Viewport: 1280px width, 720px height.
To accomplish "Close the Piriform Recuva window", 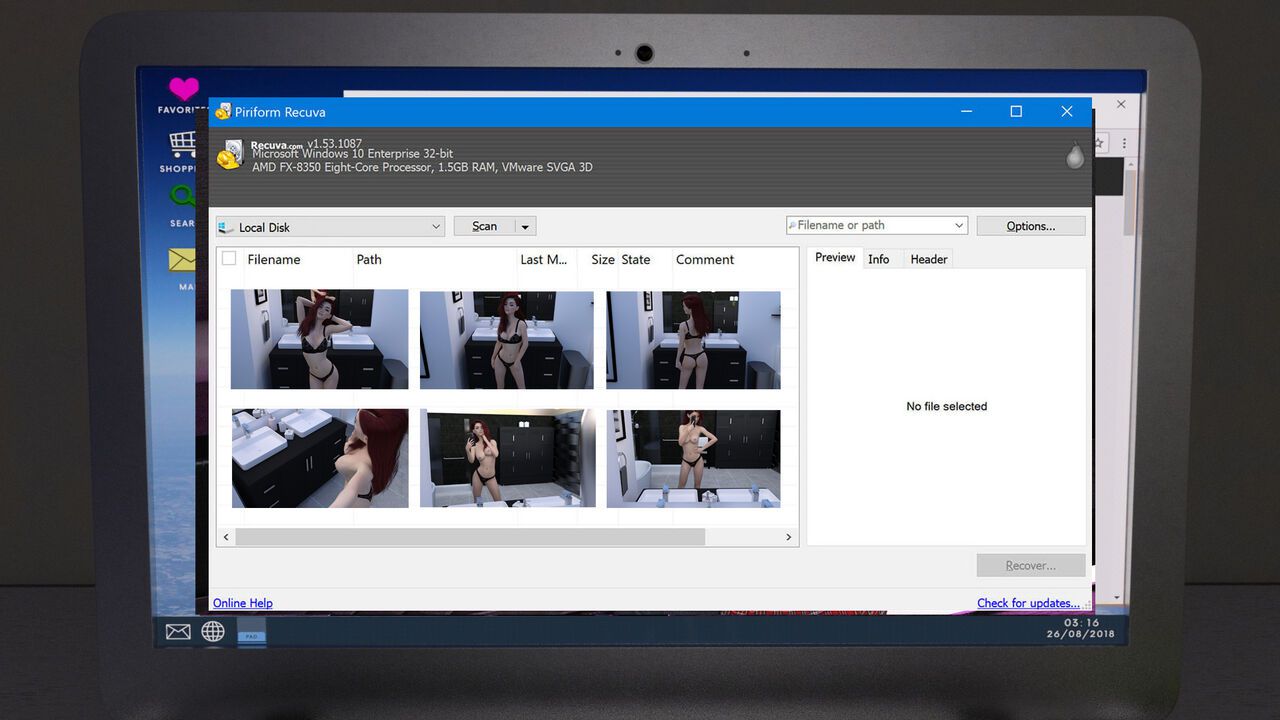I will pyautogui.click(x=1066, y=112).
